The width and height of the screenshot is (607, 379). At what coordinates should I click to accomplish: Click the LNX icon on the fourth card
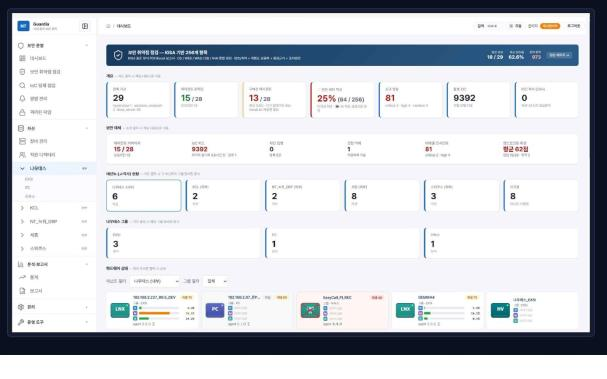(405, 310)
